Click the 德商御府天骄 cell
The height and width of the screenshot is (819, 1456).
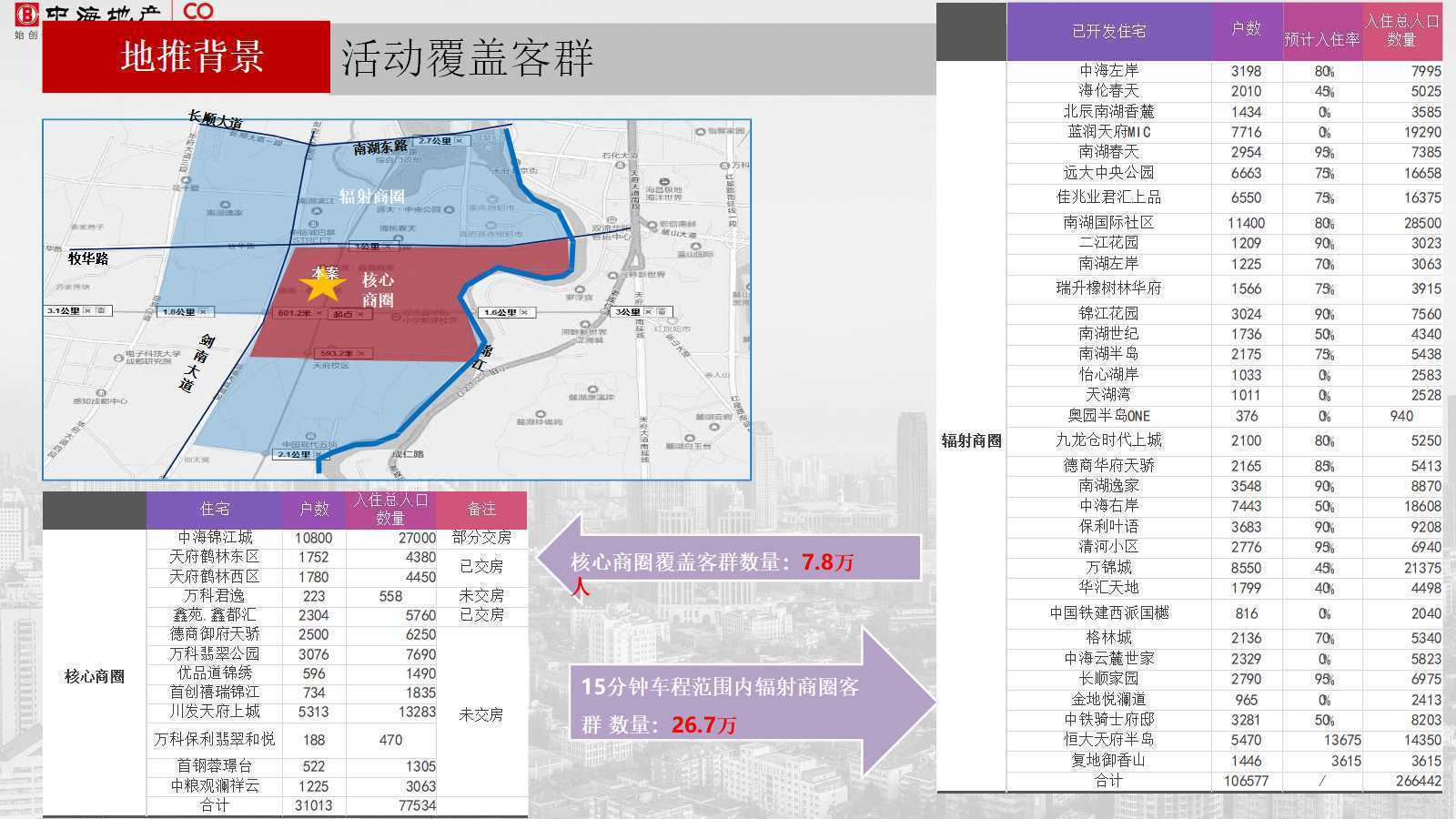click(215, 634)
